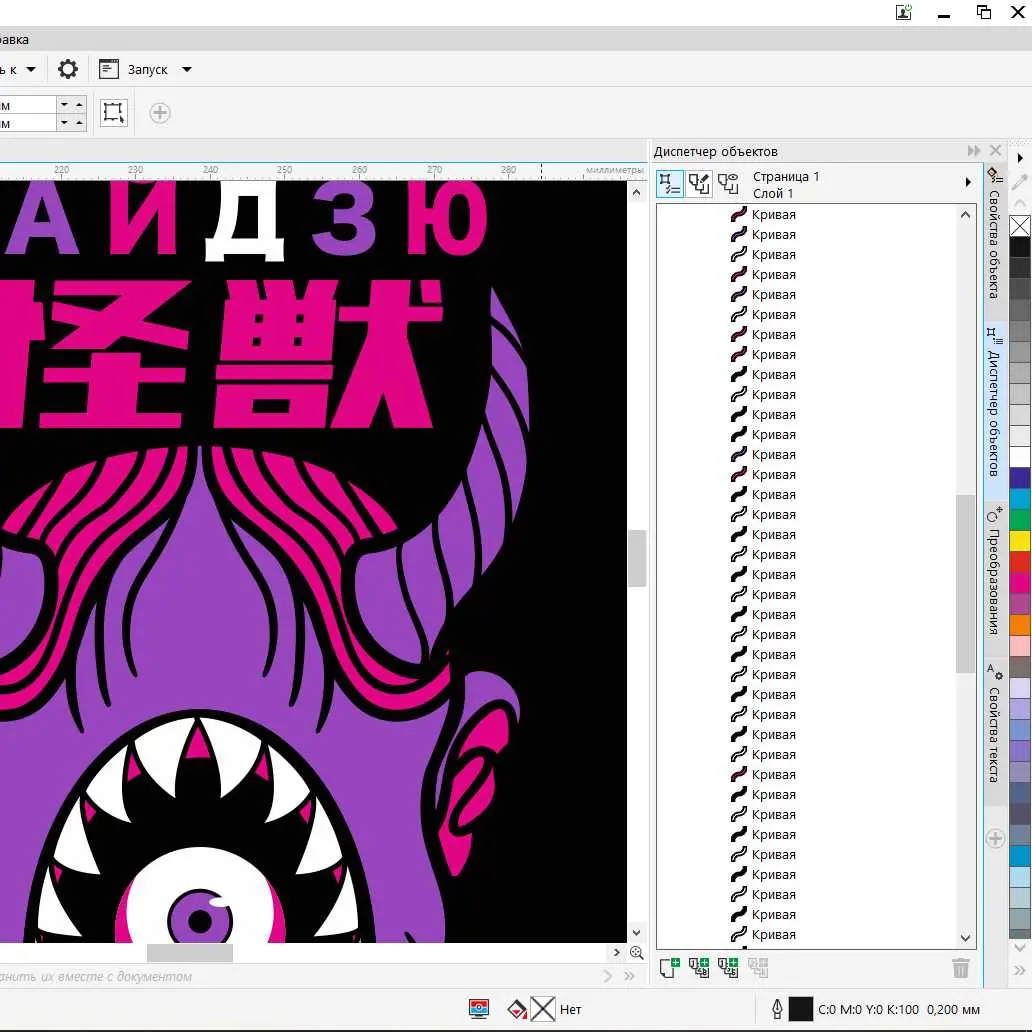Image resolution: width=1032 pixels, height=1032 pixels.
Task: Click the Treat All Objects as Filled icon
Action: [114, 112]
